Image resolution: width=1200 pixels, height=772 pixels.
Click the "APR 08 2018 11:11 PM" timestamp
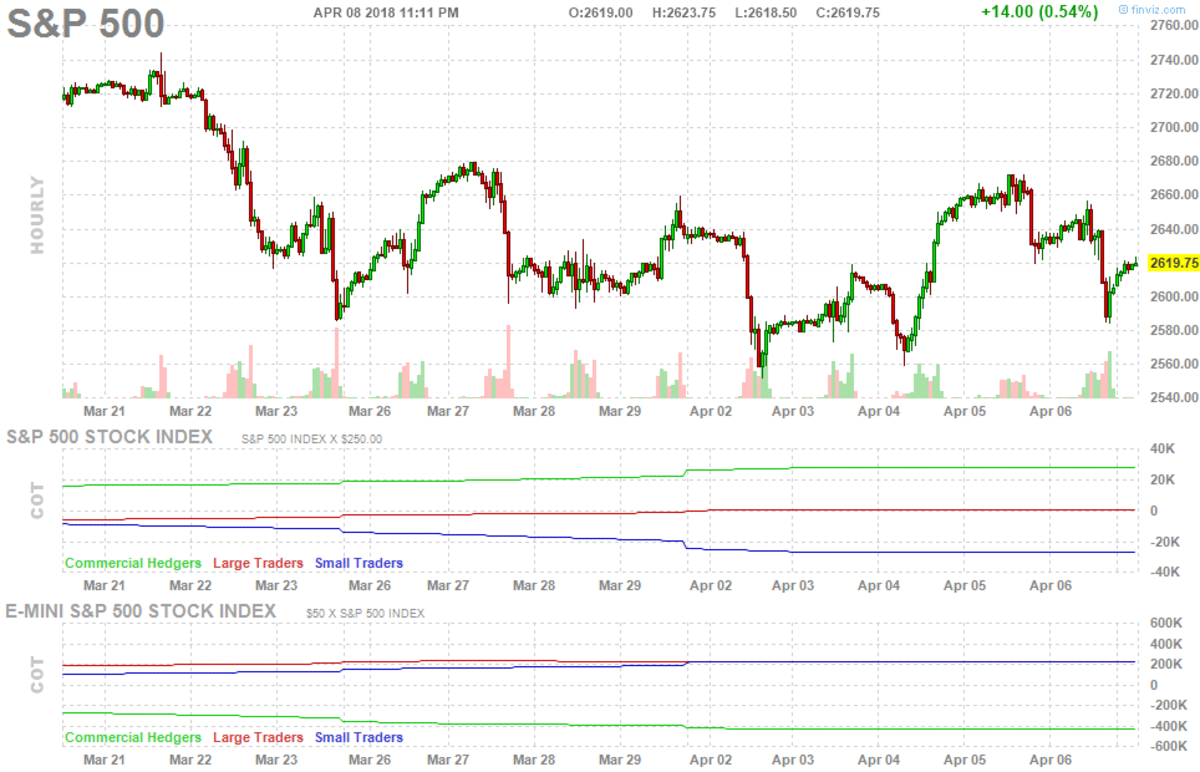[386, 12]
